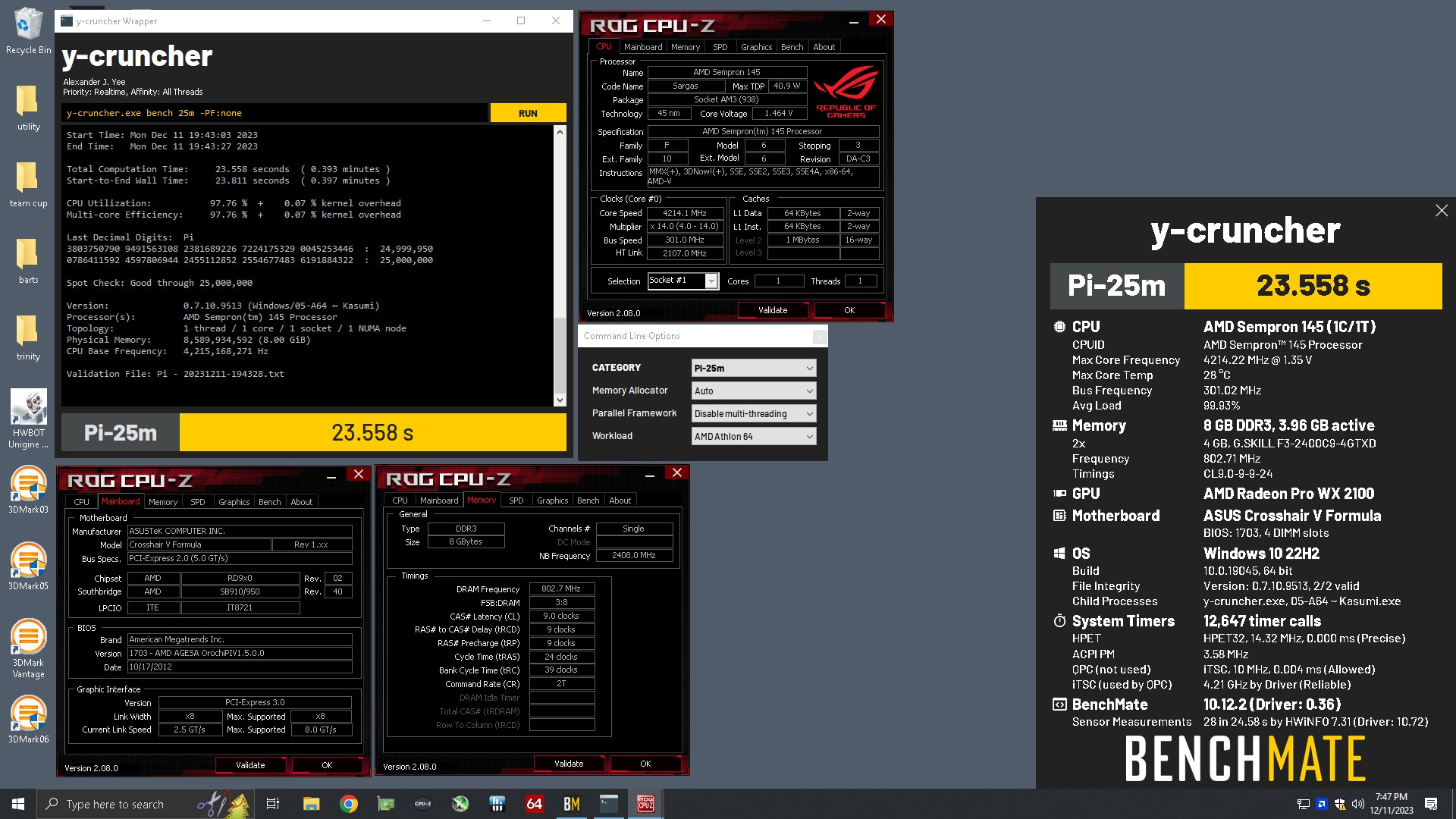Click the Windows Start button
Viewport: 1456px width, 819px height.
[x=18, y=804]
